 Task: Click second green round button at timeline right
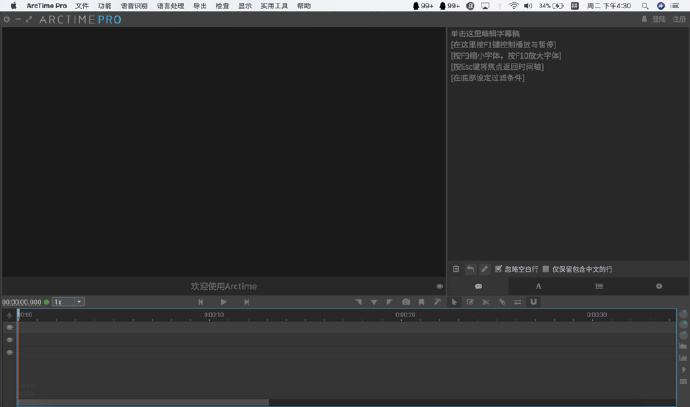[683, 324]
